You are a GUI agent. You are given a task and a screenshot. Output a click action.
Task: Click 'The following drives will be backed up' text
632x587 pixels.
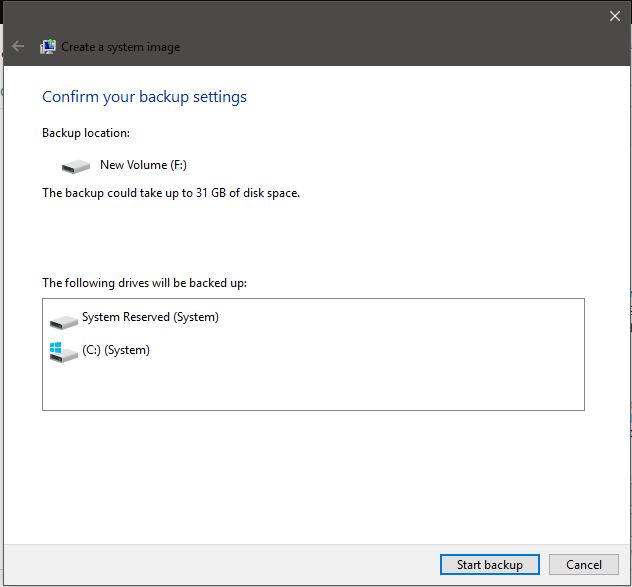(144, 283)
